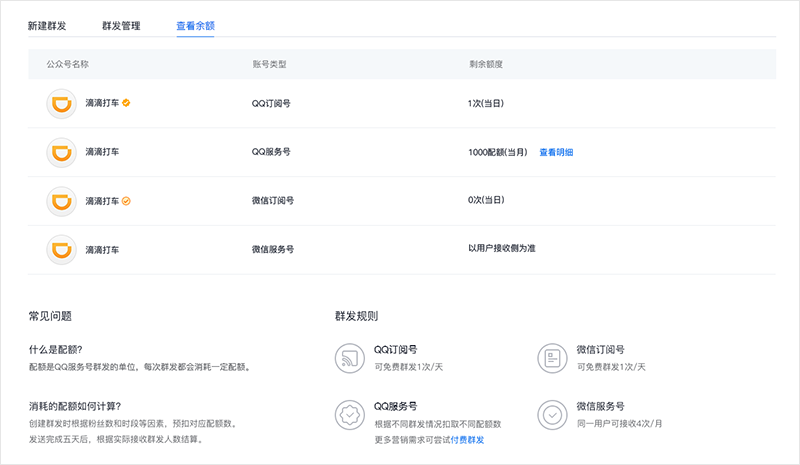Click the 滴滴打车 name in QQ服务号 row
Image resolution: width=800 pixels, height=465 pixels.
point(102,152)
